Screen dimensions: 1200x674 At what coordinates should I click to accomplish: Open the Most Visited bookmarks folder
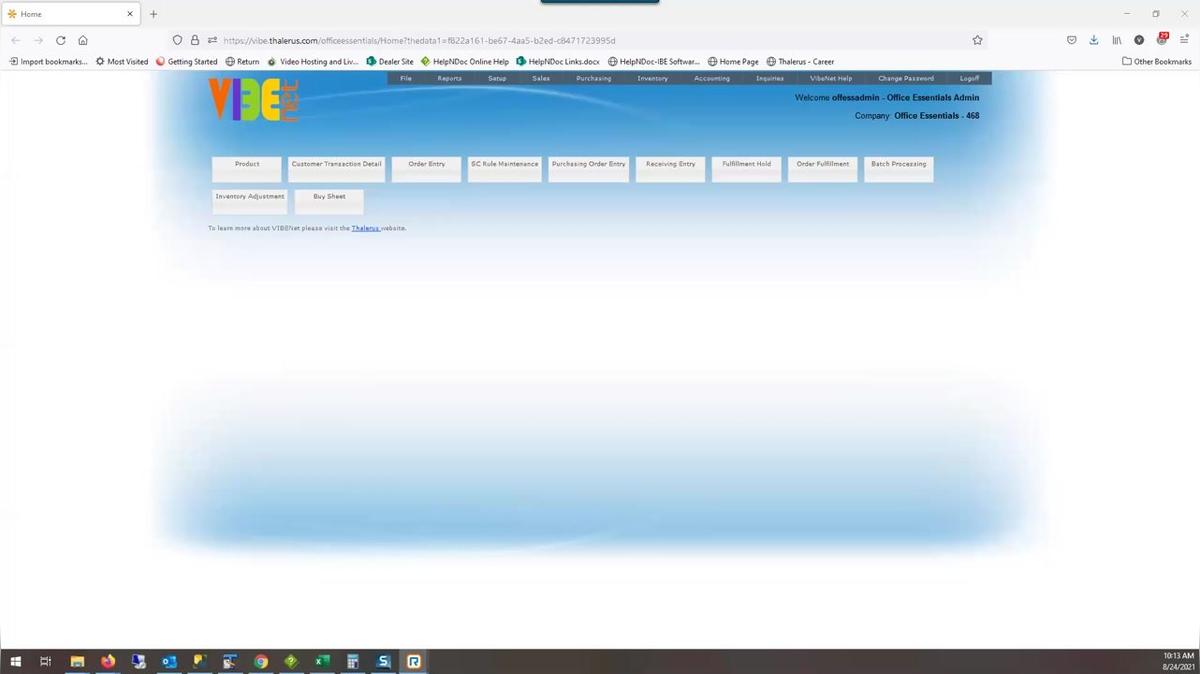coord(122,61)
